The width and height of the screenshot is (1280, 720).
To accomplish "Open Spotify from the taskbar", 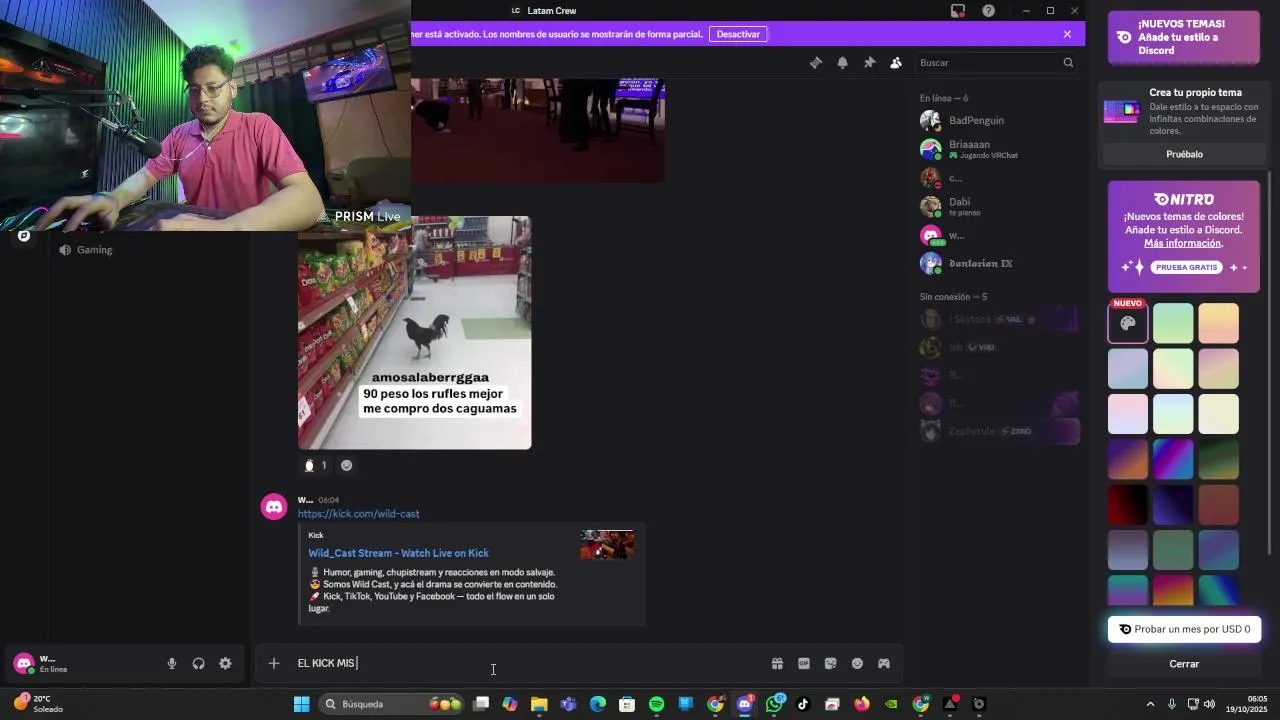I will tap(656, 704).
